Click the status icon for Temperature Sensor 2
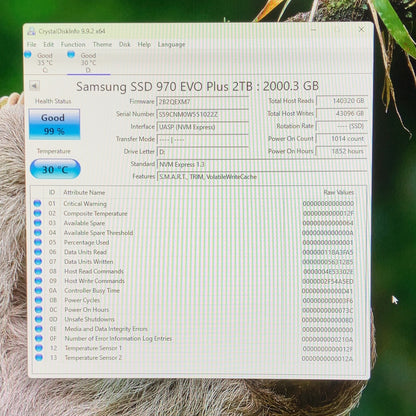 pos(39,358)
